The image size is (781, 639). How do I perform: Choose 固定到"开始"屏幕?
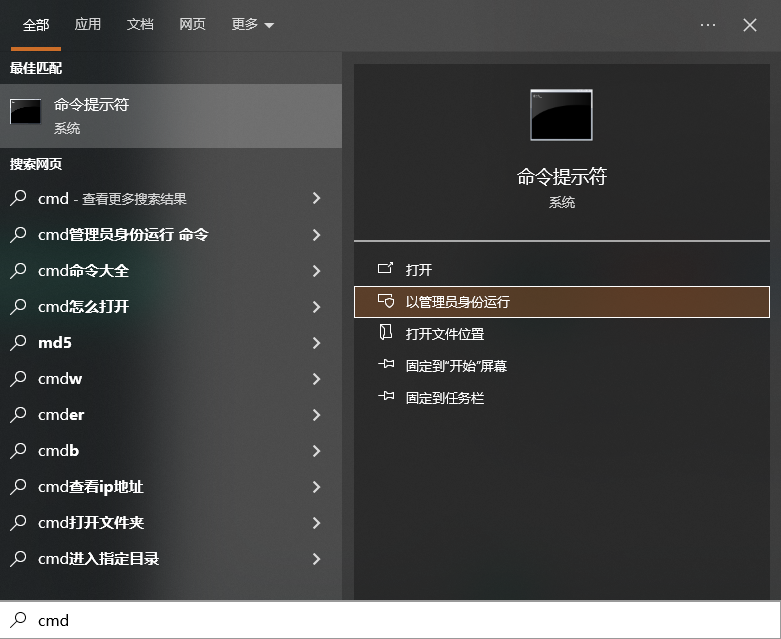click(562, 366)
